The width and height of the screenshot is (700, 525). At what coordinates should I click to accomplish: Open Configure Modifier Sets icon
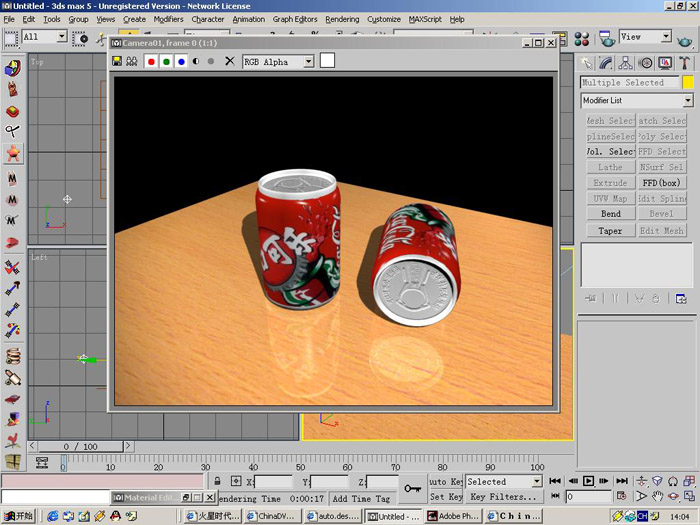[681, 298]
